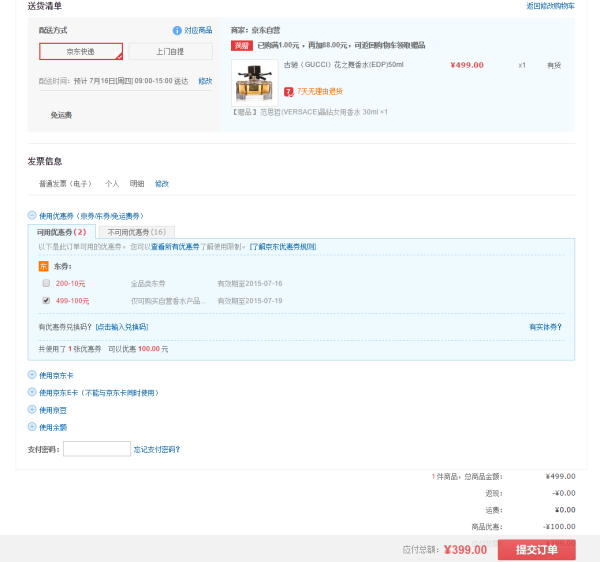Expand the 使用余额 section
The height and width of the screenshot is (562, 600).
pyautogui.click(x=32, y=427)
